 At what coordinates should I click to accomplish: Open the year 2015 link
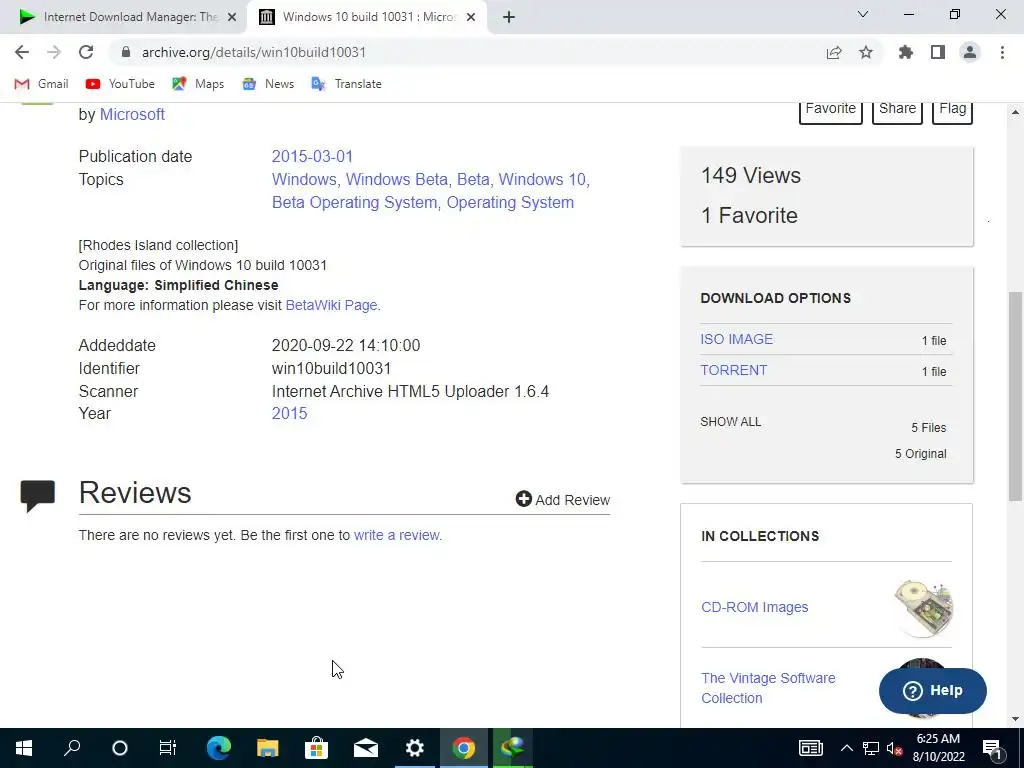tap(289, 413)
